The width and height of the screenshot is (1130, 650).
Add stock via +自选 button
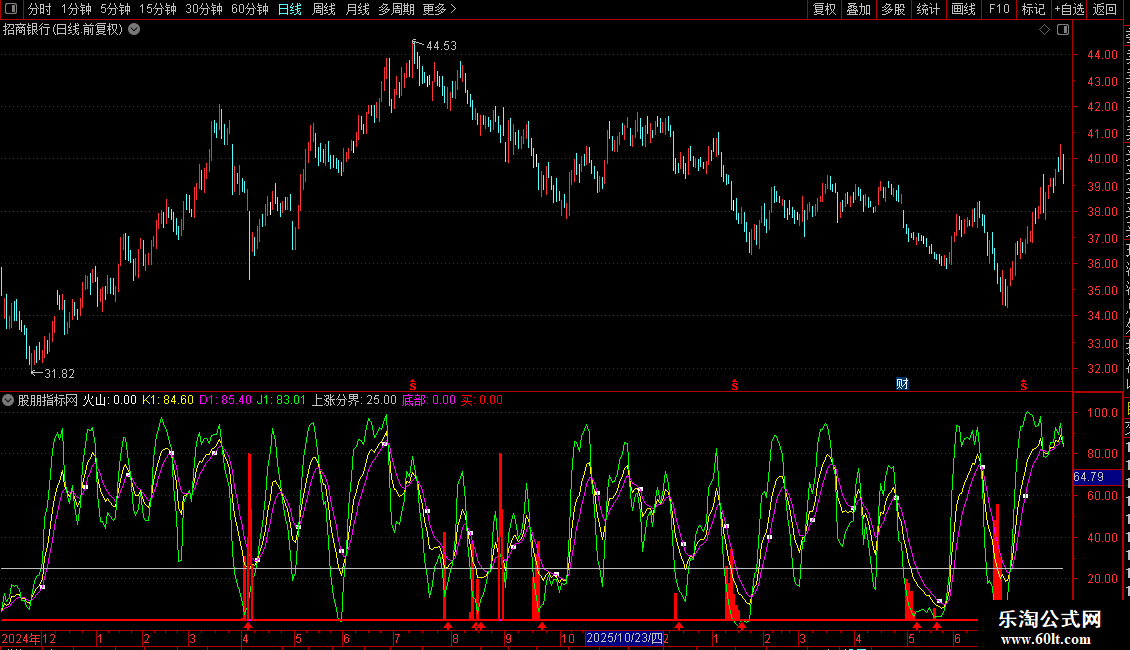coord(1069,9)
